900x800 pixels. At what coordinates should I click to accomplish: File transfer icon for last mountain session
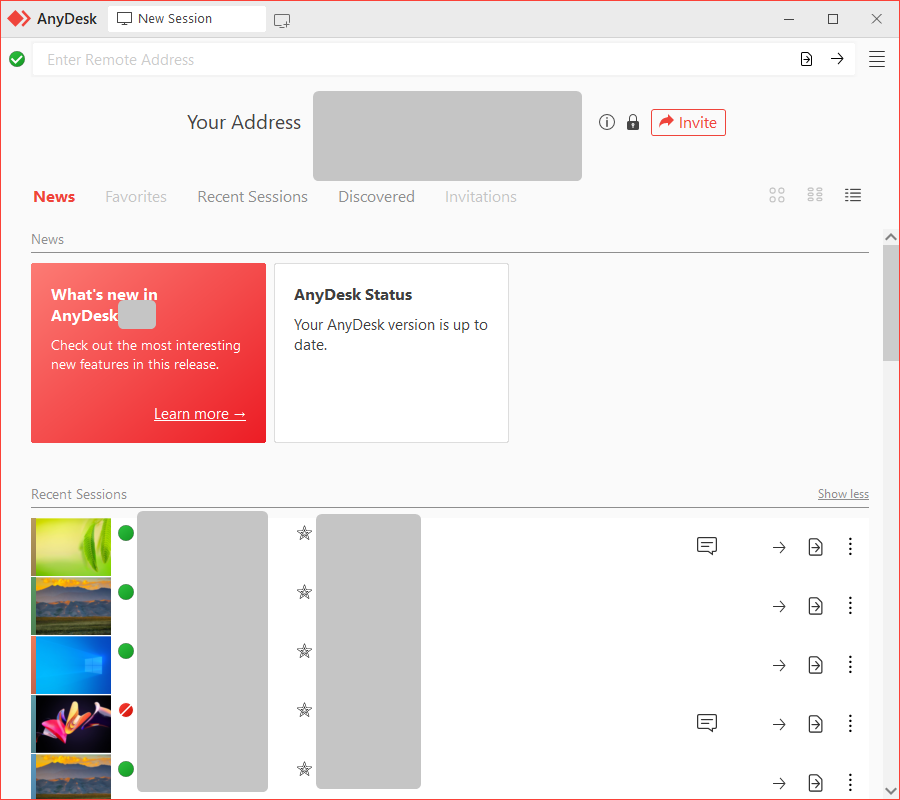pos(816,783)
